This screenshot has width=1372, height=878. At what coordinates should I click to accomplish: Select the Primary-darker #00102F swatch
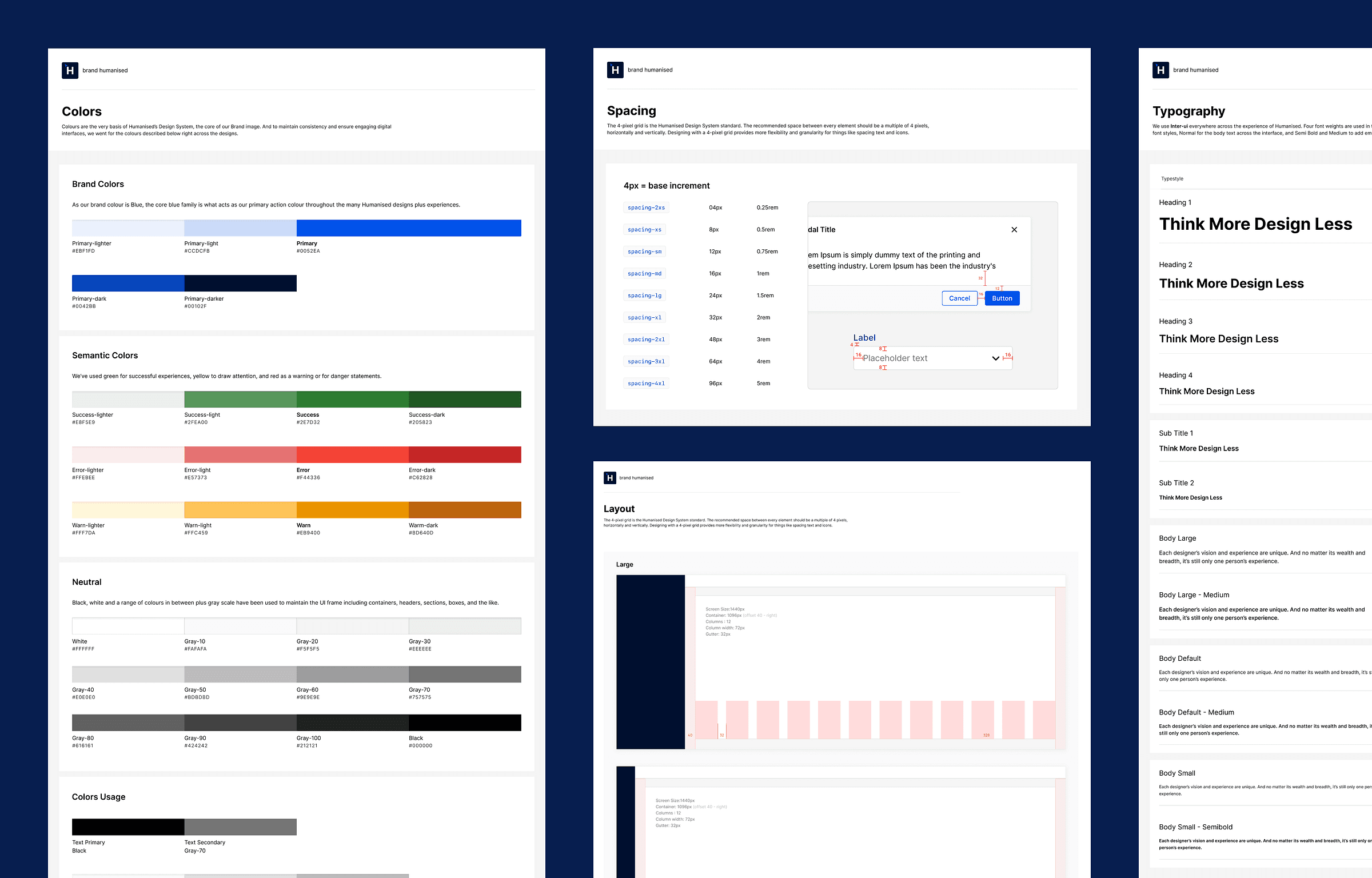pos(241,284)
